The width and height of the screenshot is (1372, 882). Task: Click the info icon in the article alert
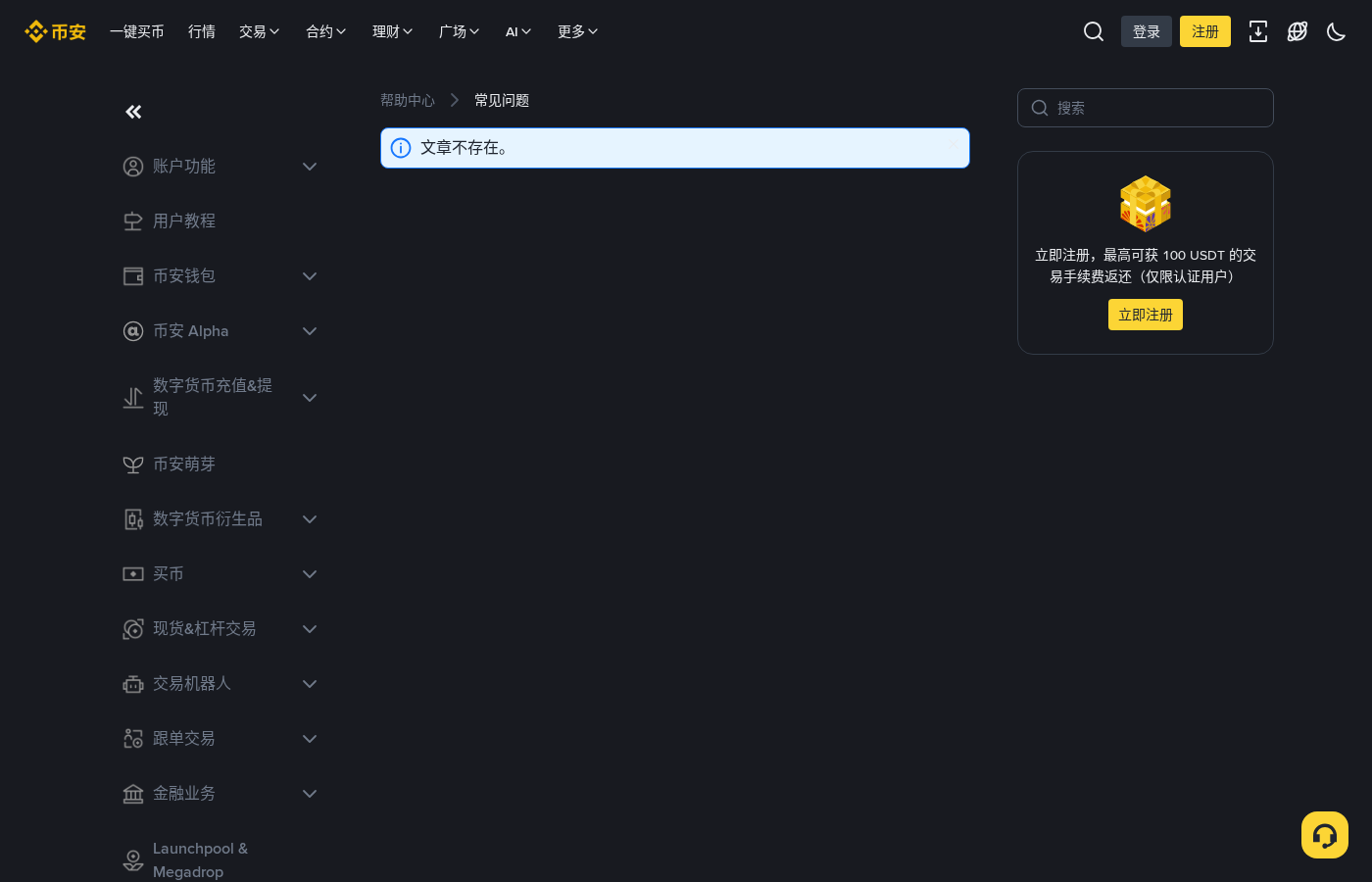click(x=401, y=148)
